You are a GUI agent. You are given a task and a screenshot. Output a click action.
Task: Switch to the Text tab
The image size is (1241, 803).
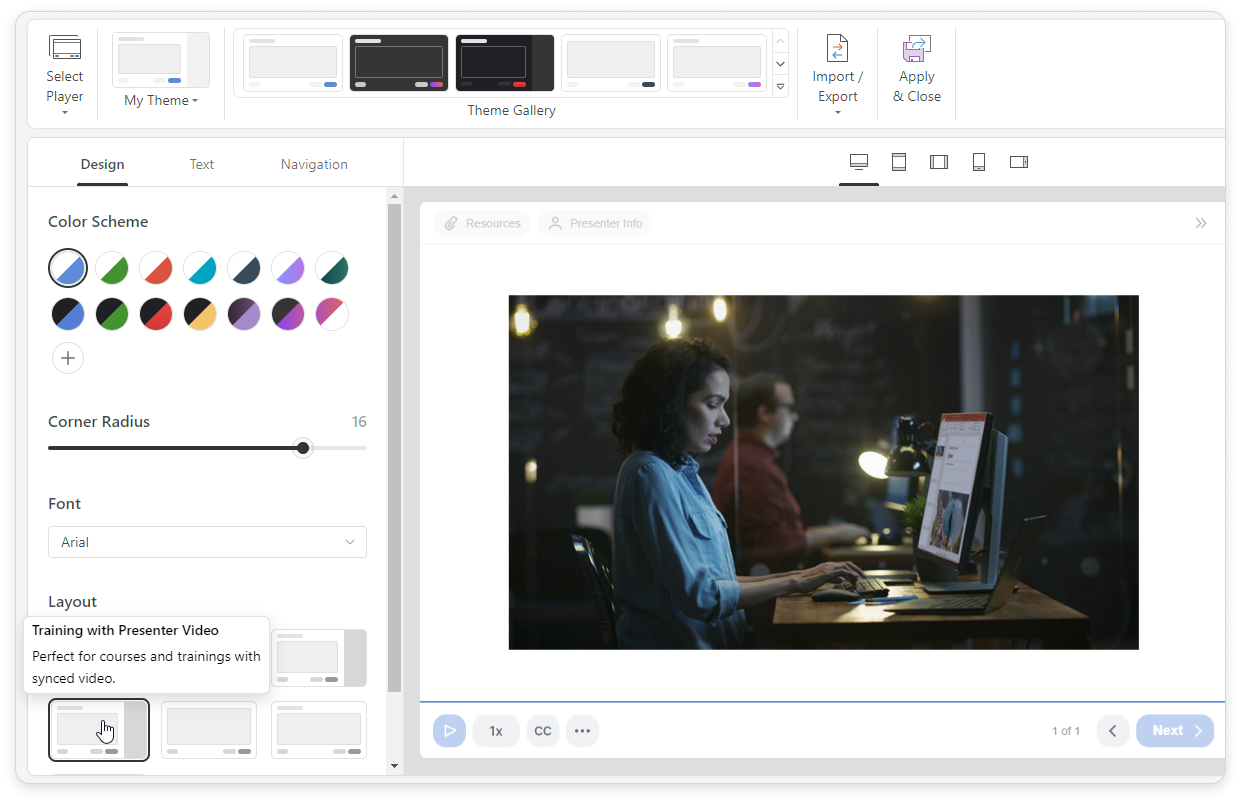click(x=201, y=164)
